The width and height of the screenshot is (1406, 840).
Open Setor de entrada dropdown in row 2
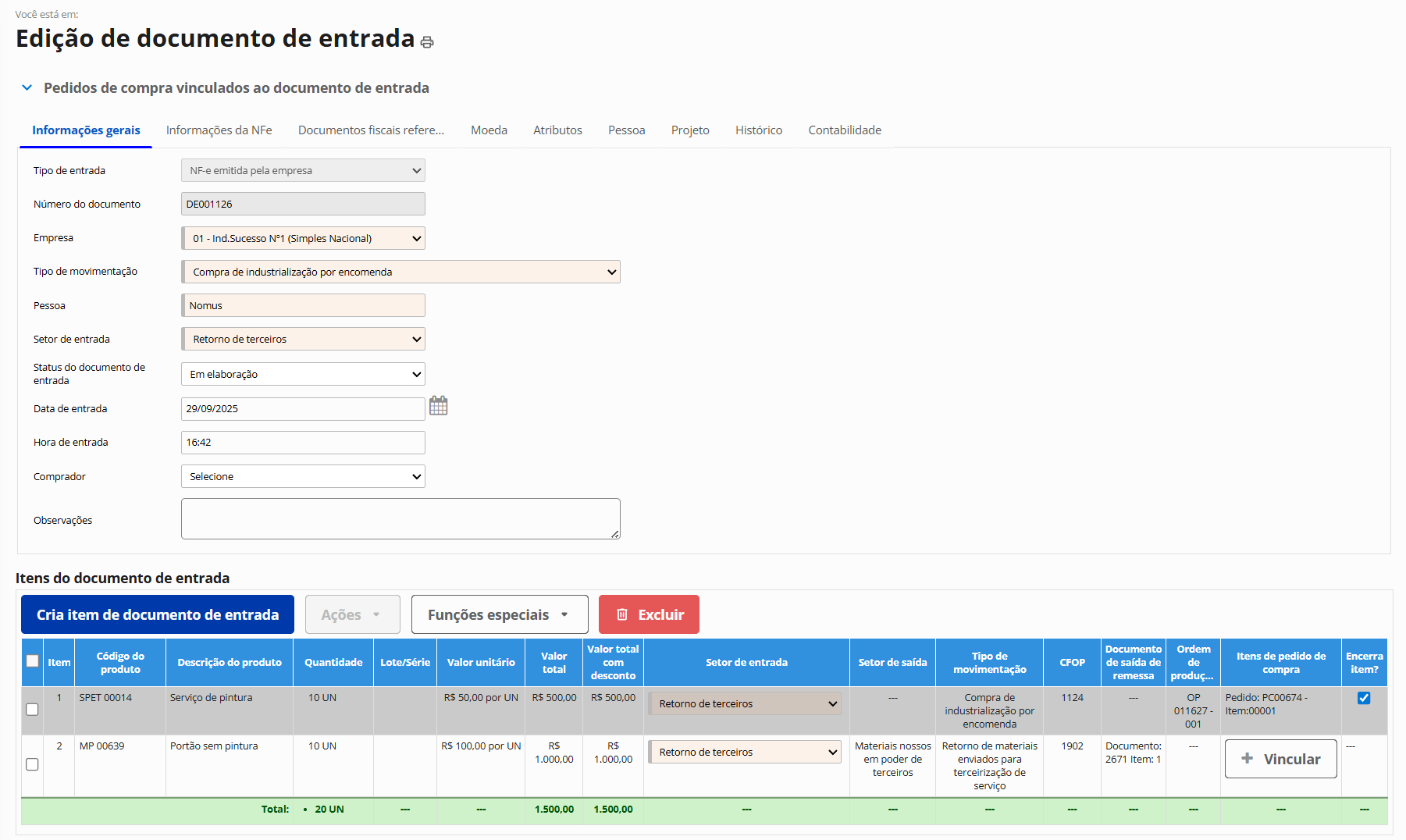pyautogui.click(x=745, y=752)
